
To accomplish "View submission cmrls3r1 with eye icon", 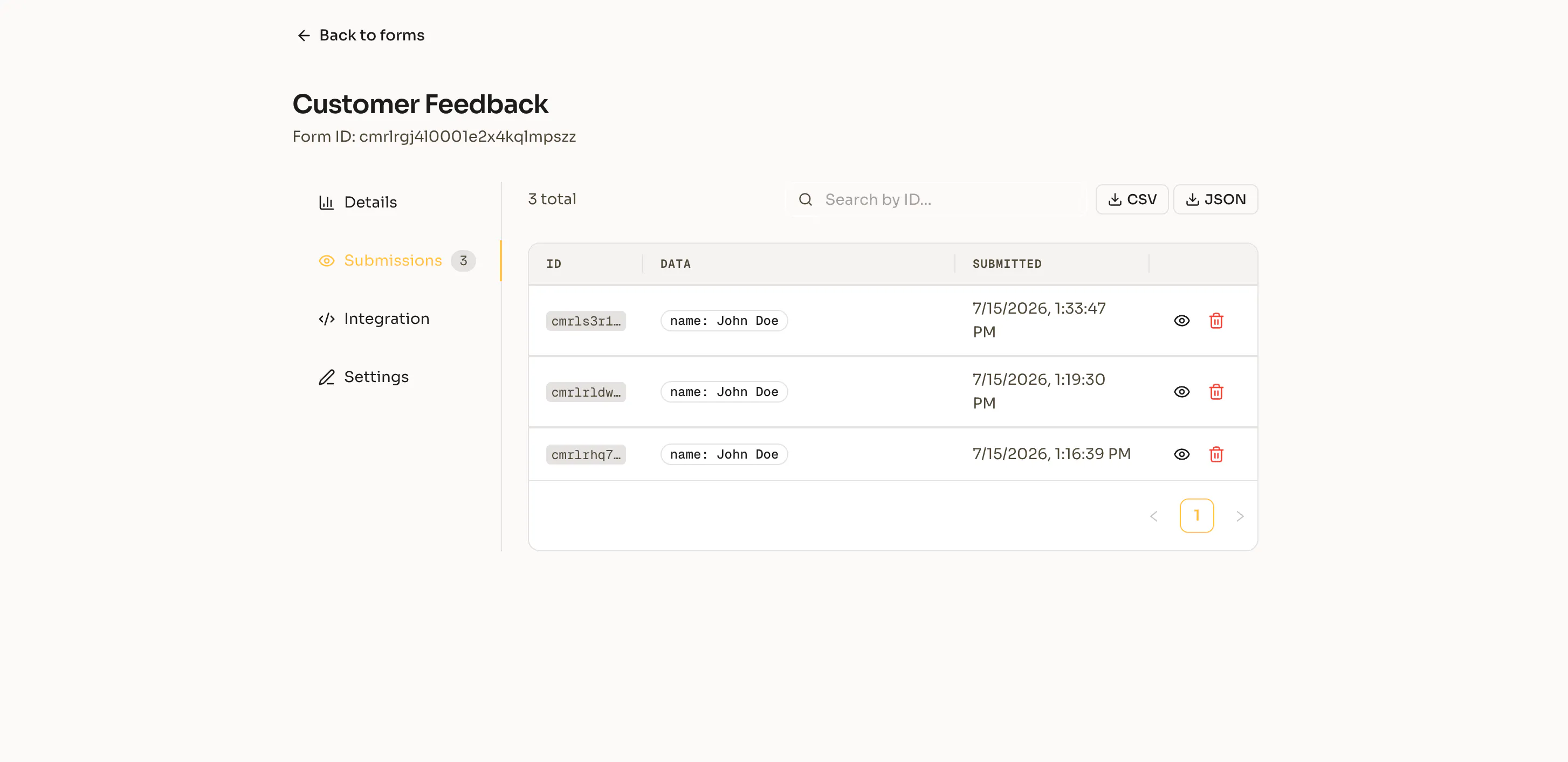I will click(1181, 321).
